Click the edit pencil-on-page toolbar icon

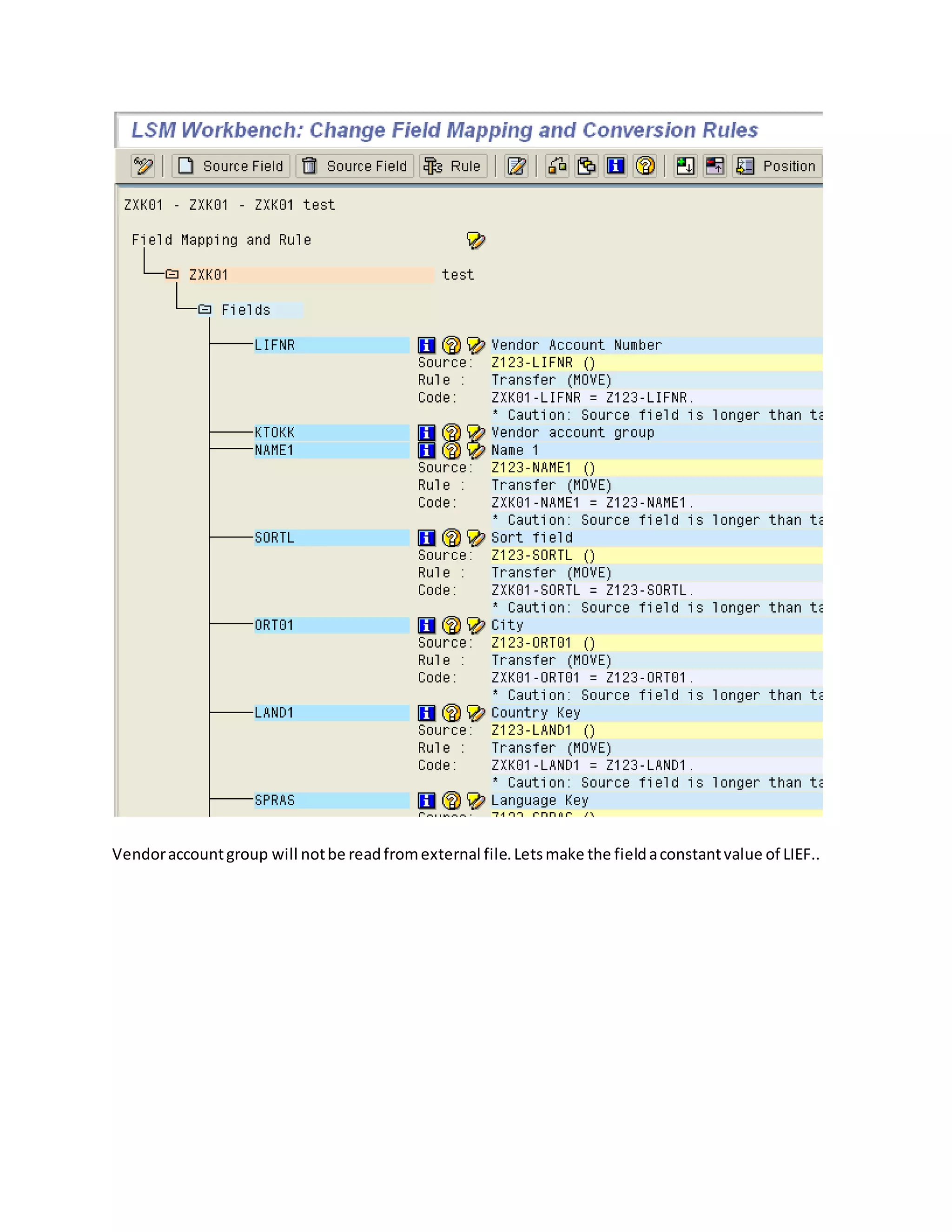click(516, 166)
